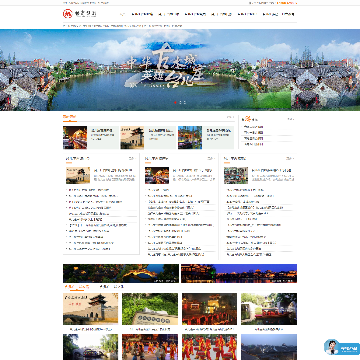Click the blue-sky waterfront night skyline banner
The image size is (360, 360).
[239, 273]
